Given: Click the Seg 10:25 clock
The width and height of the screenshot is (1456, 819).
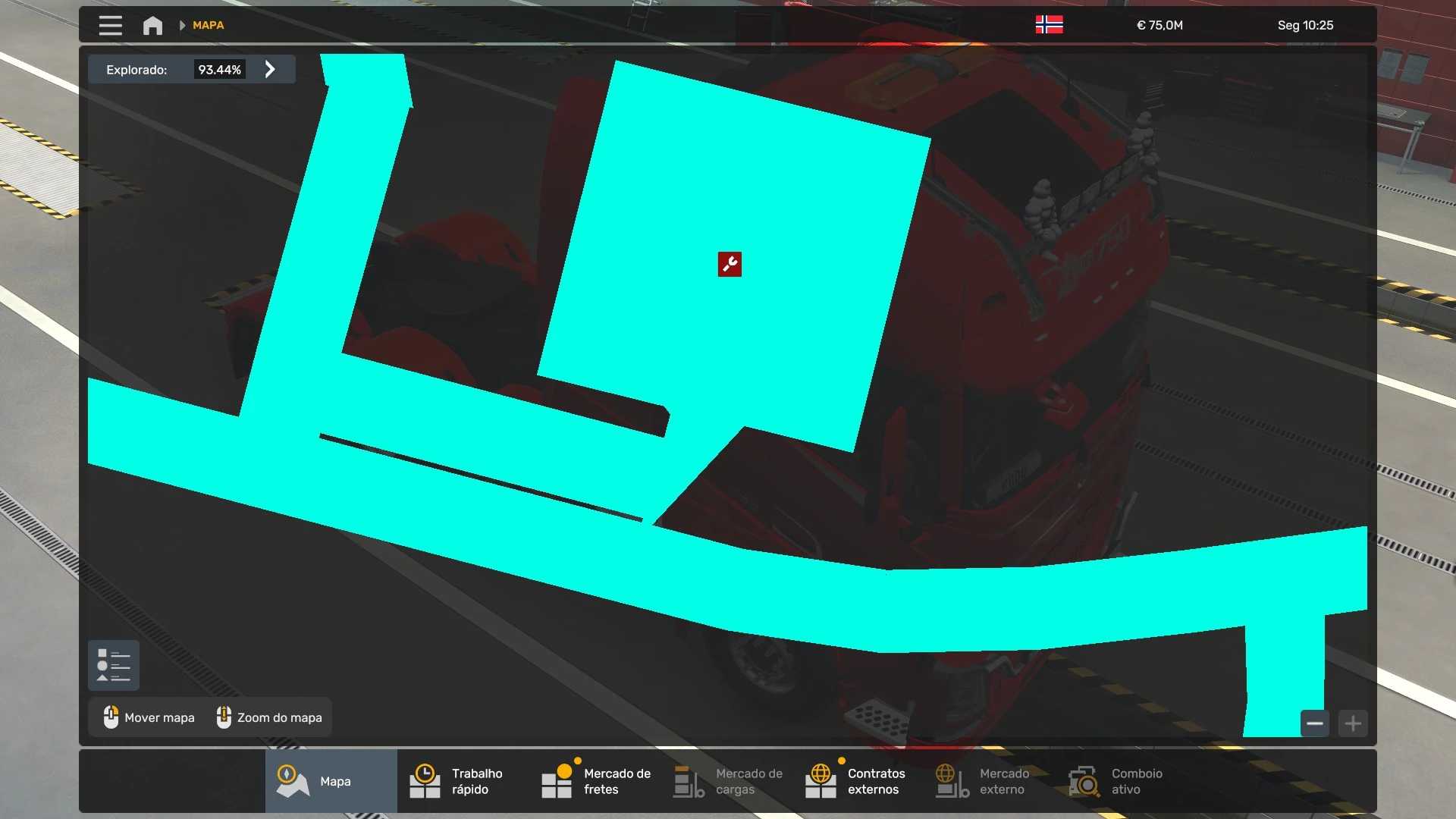Looking at the screenshot, I should click(x=1305, y=25).
